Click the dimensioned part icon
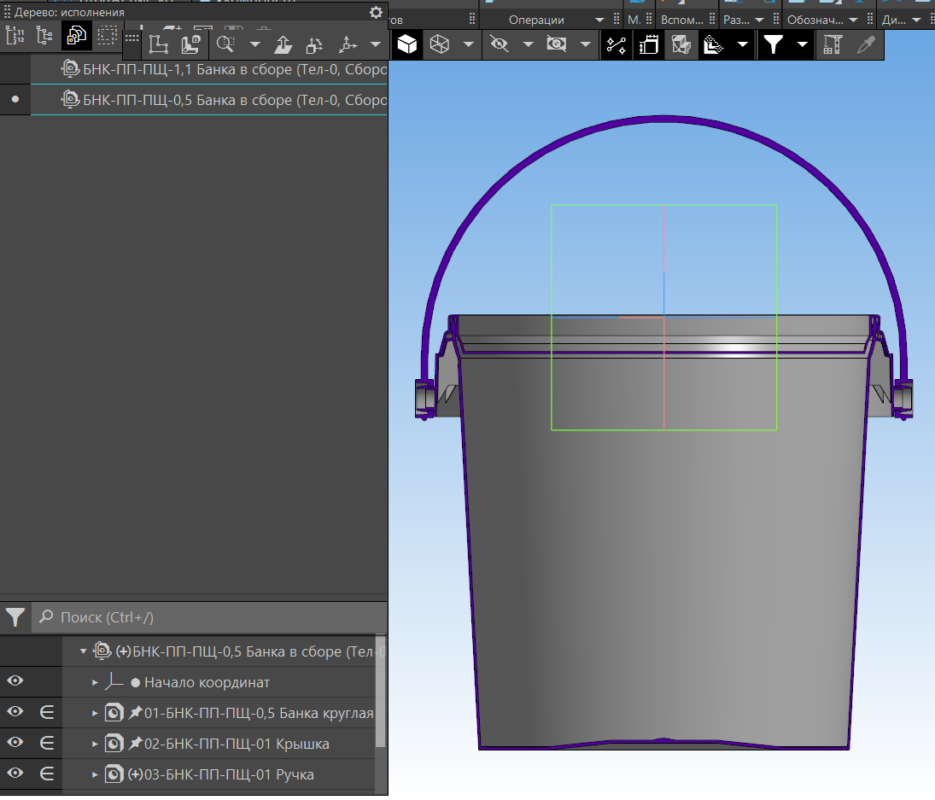Viewport: 935px width, 800px height. [x=648, y=45]
